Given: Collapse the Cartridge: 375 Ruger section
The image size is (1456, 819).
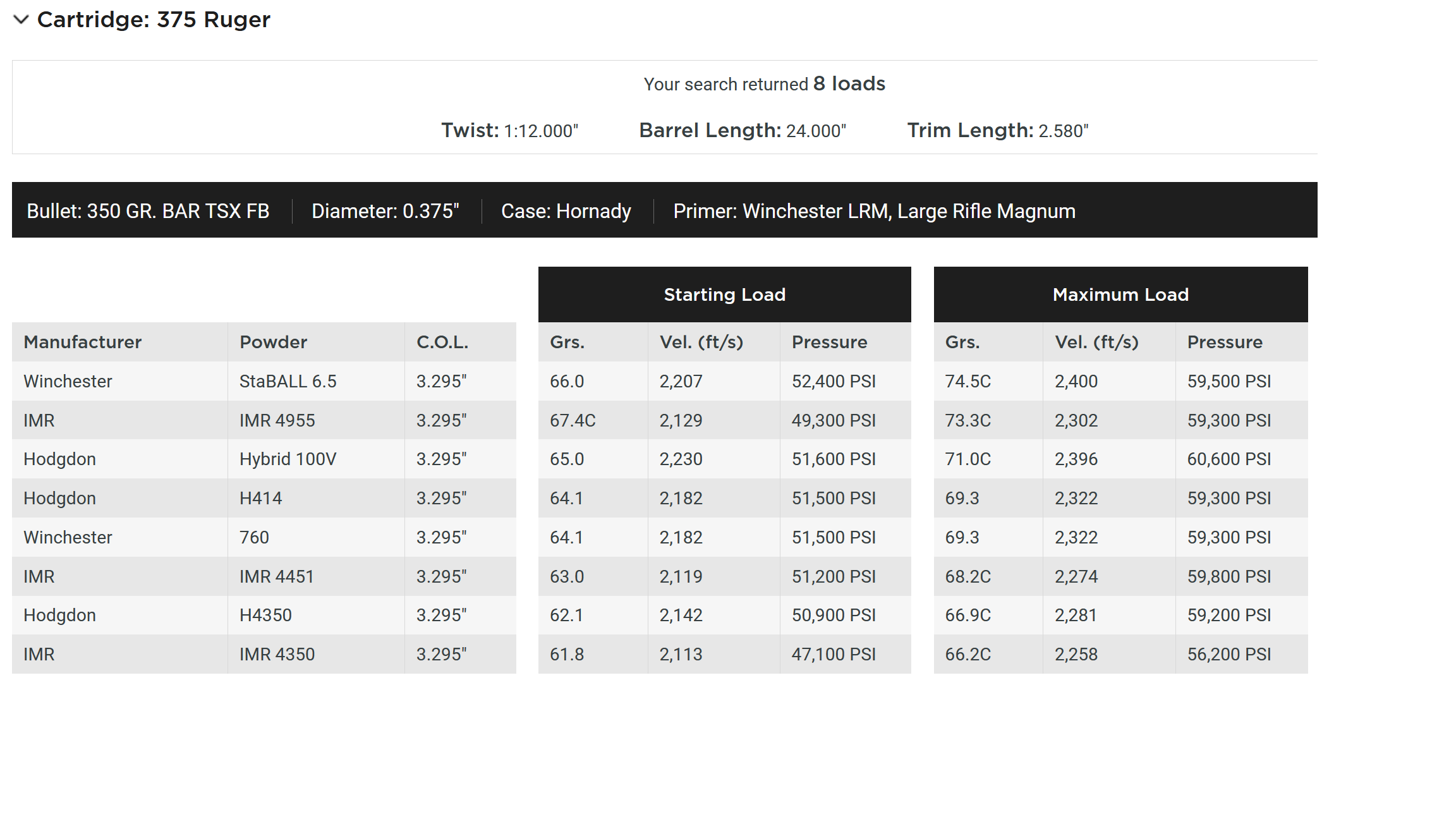Looking at the screenshot, I should point(21,20).
